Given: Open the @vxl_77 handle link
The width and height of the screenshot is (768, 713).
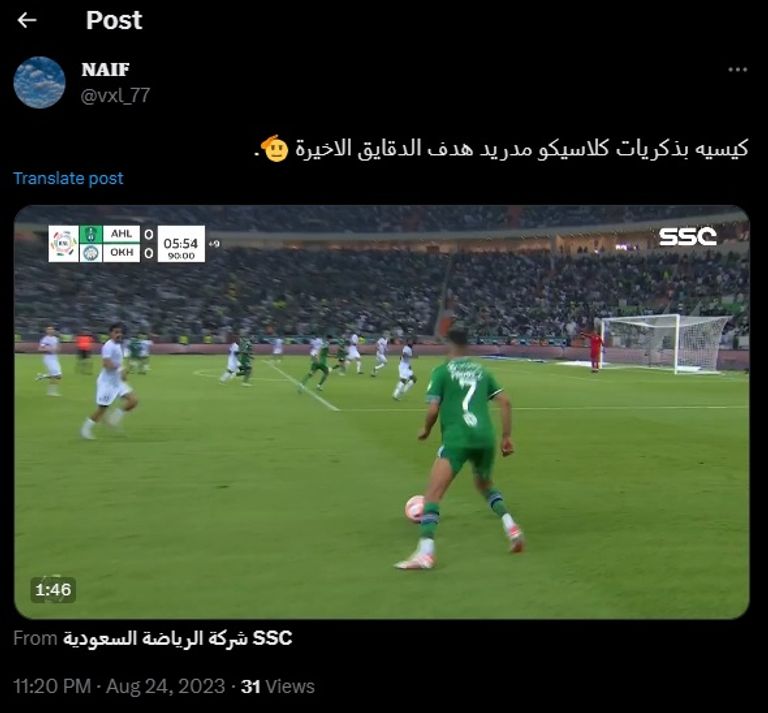Looking at the screenshot, I should click(115, 95).
